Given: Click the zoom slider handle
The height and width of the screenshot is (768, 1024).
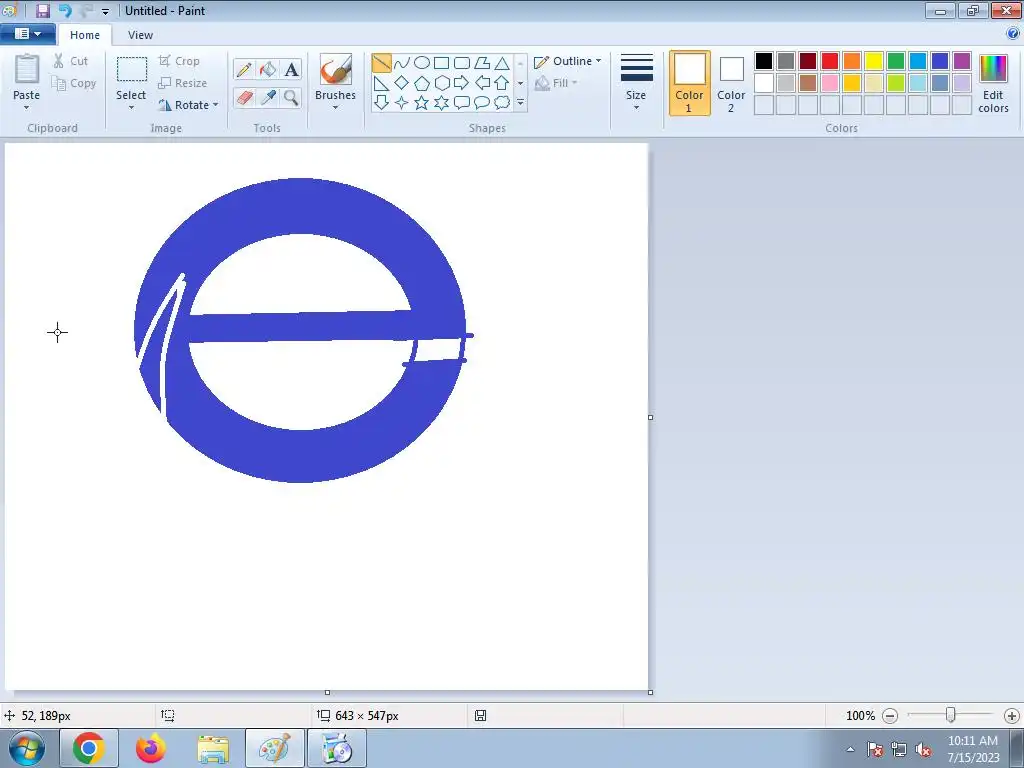Looking at the screenshot, I should [x=951, y=715].
